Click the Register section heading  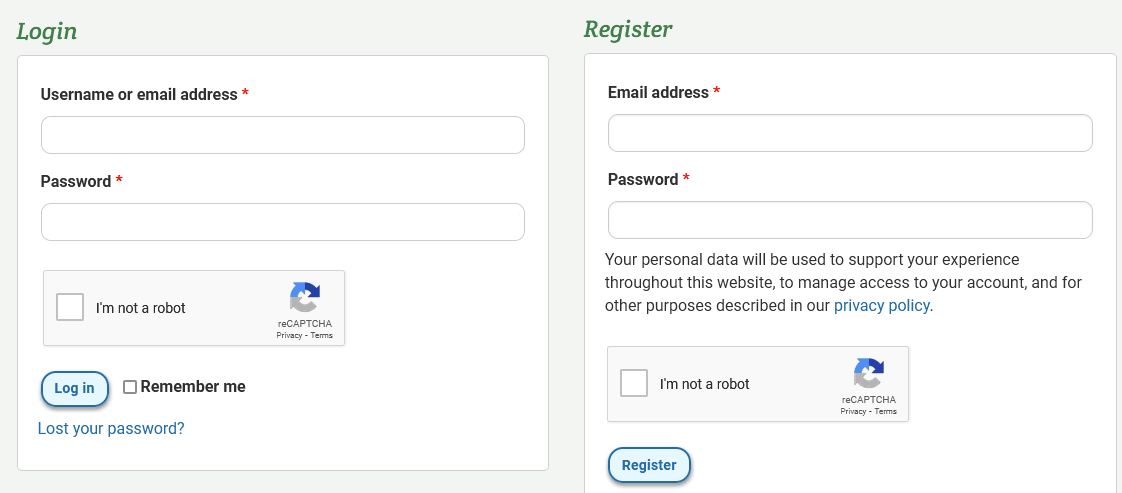click(628, 29)
